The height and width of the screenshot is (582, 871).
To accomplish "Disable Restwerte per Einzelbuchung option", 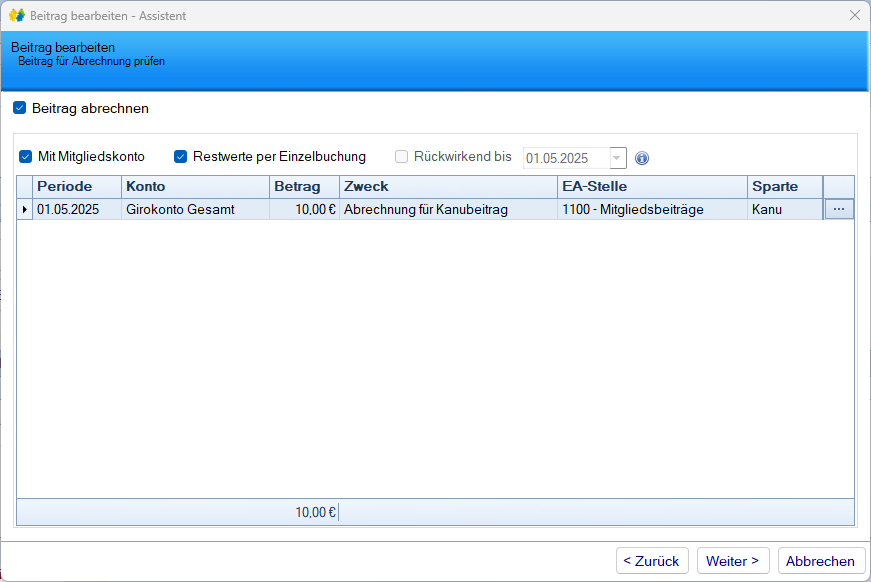I will click(x=181, y=157).
